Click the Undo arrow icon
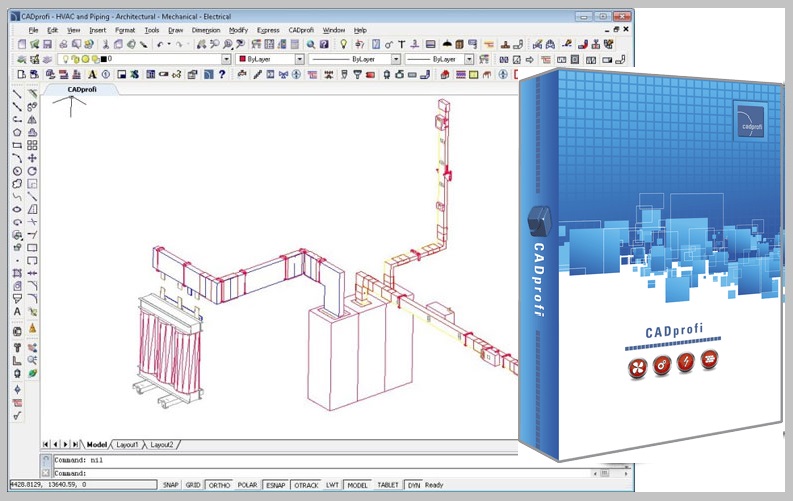 point(160,44)
